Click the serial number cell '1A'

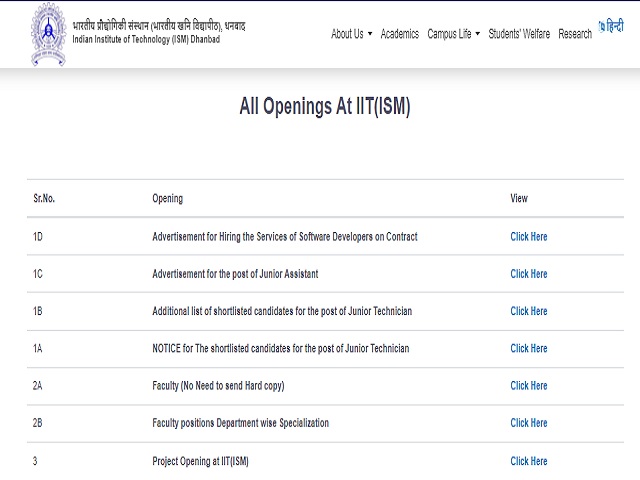pyautogui.click(x=38, y=348)
